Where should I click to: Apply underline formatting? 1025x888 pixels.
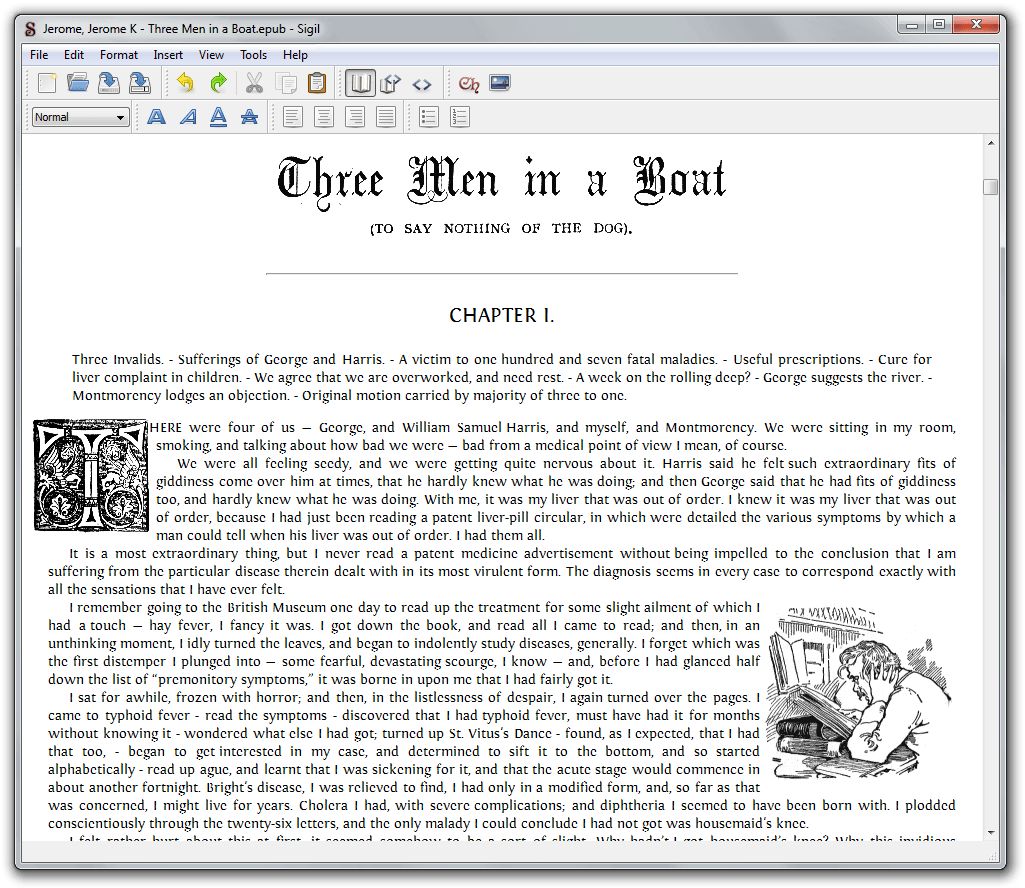click(218, 117)
